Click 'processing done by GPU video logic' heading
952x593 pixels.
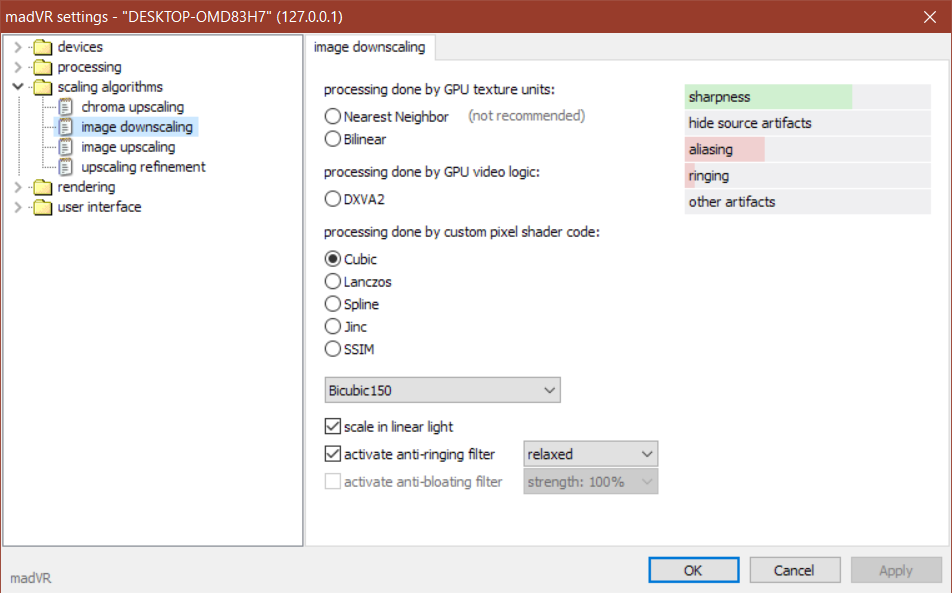point(432,172)
